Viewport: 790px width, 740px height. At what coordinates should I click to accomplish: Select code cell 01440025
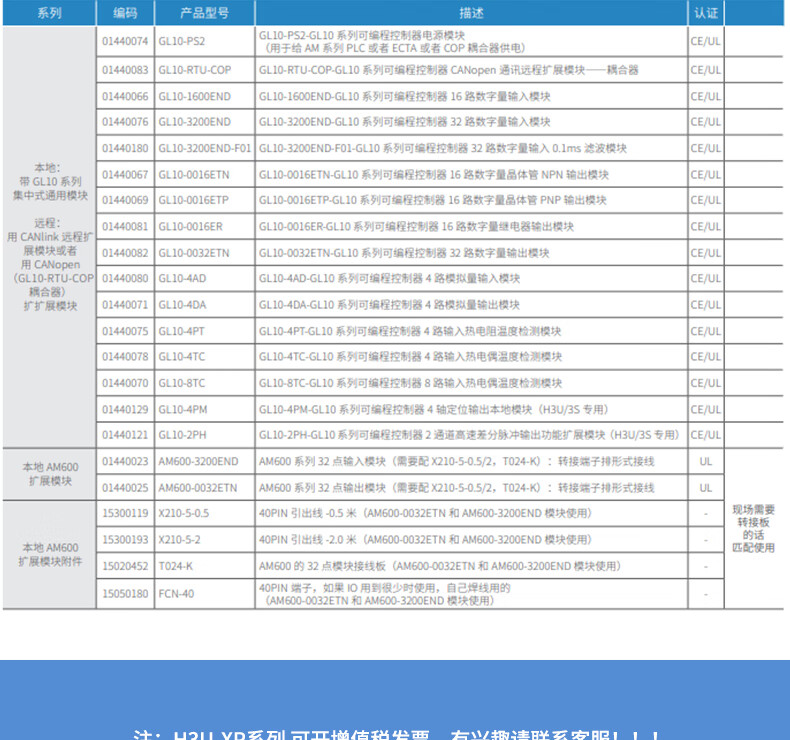(x=125, y=488)
